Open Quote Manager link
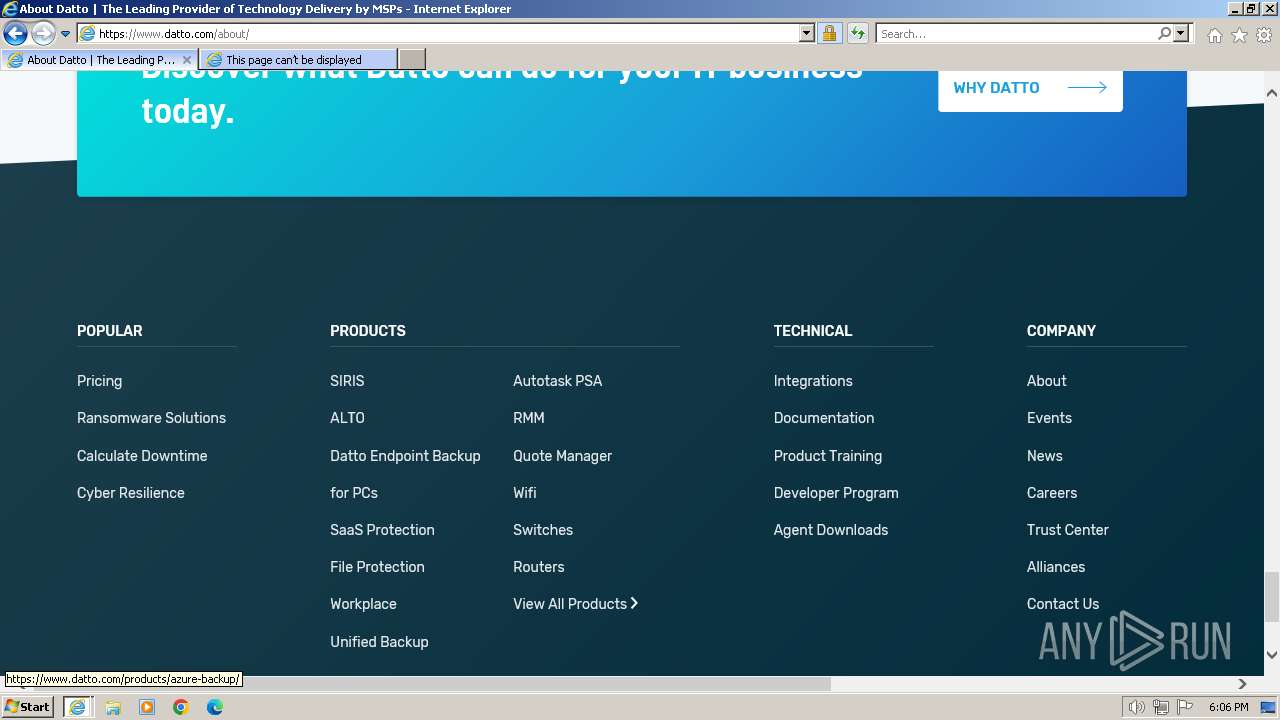 coord(562,456)
